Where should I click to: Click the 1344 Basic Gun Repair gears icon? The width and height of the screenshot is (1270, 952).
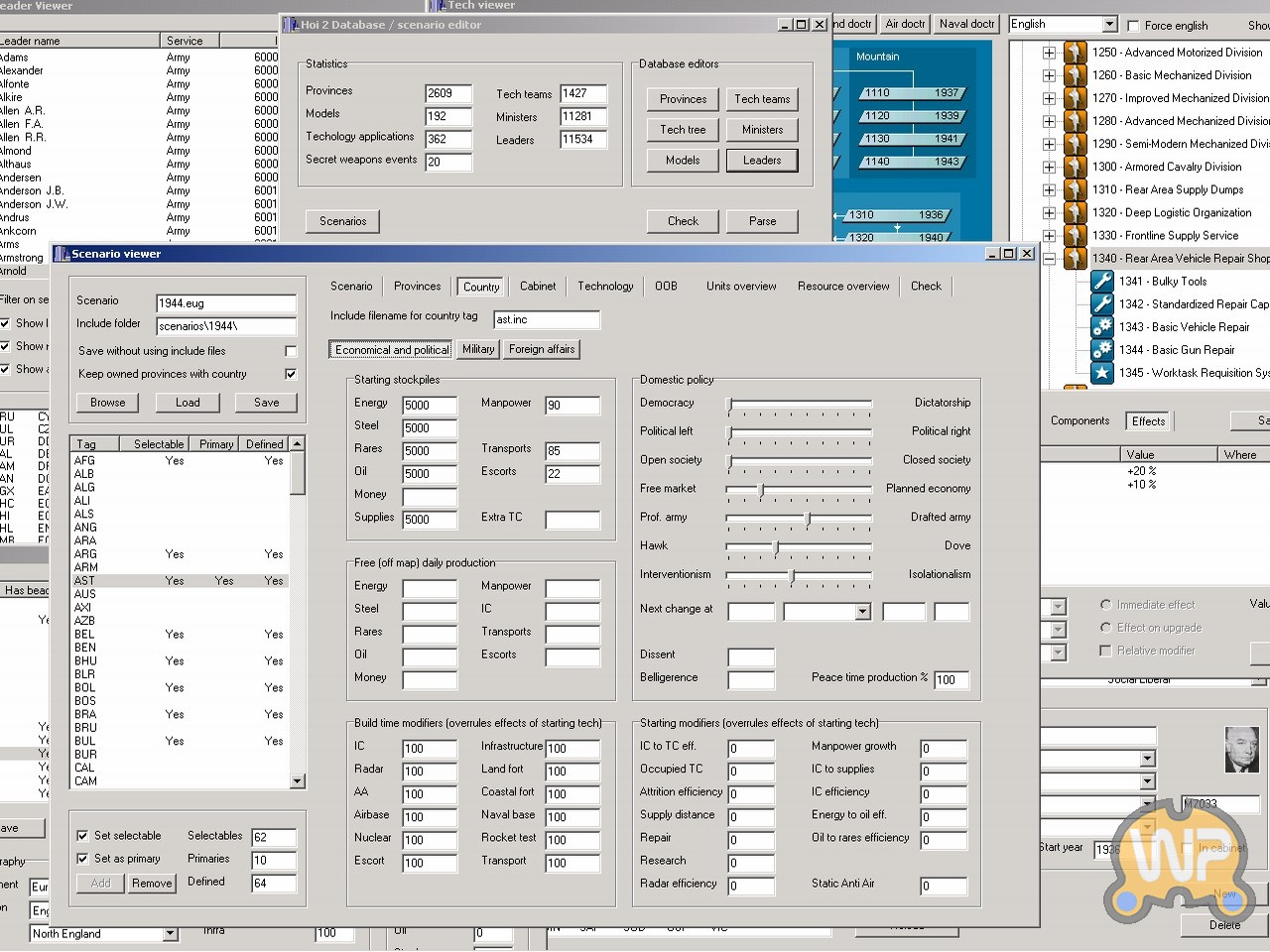(1101, 350)
